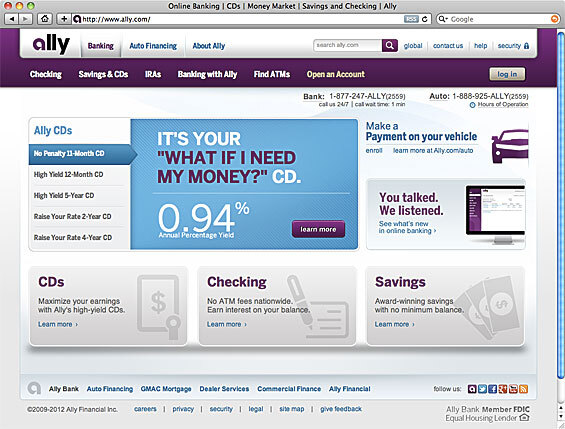
Task: Click the orange snapback icon in the Google field
Action: point(555,19)
